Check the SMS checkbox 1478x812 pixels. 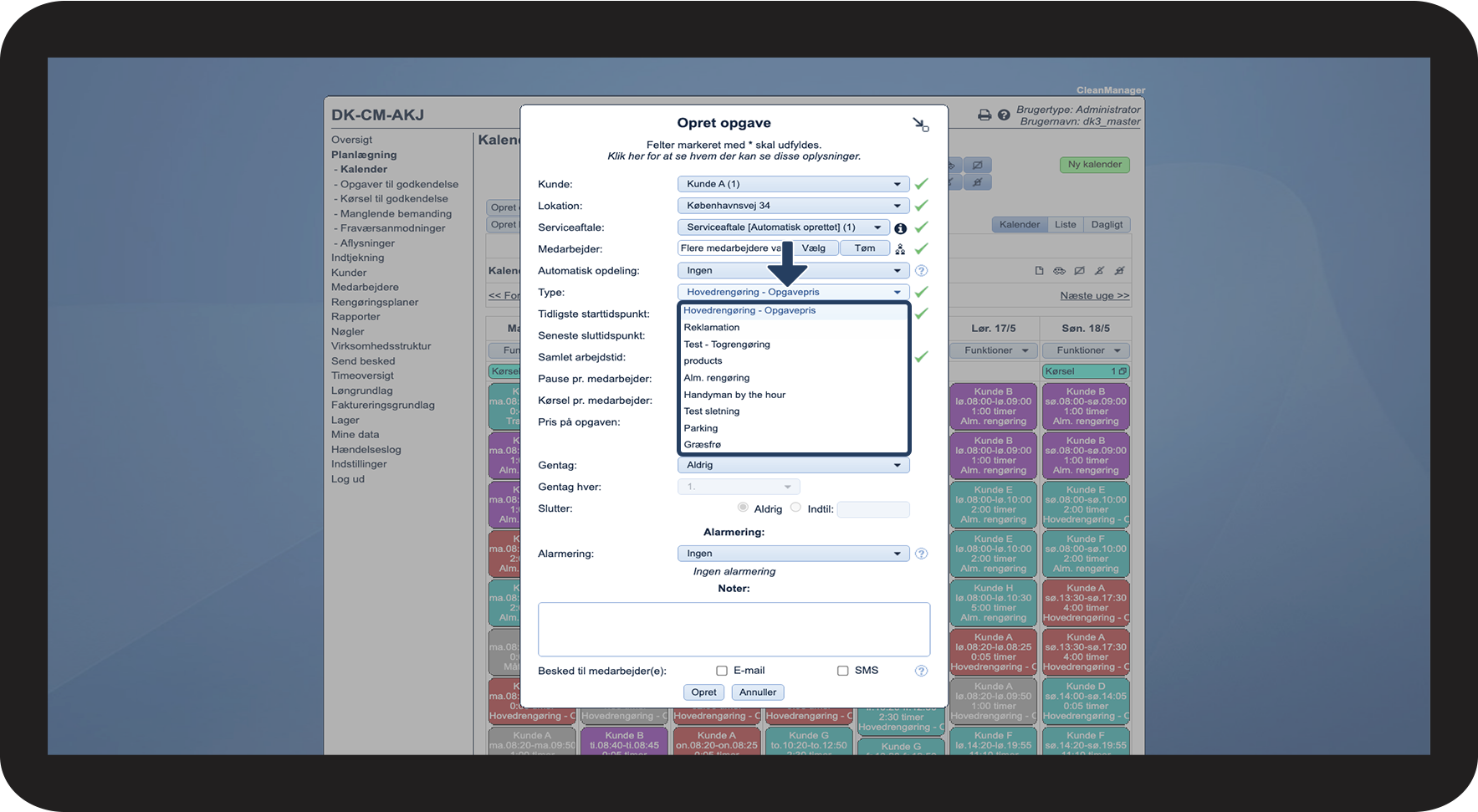tap(843, 671)
